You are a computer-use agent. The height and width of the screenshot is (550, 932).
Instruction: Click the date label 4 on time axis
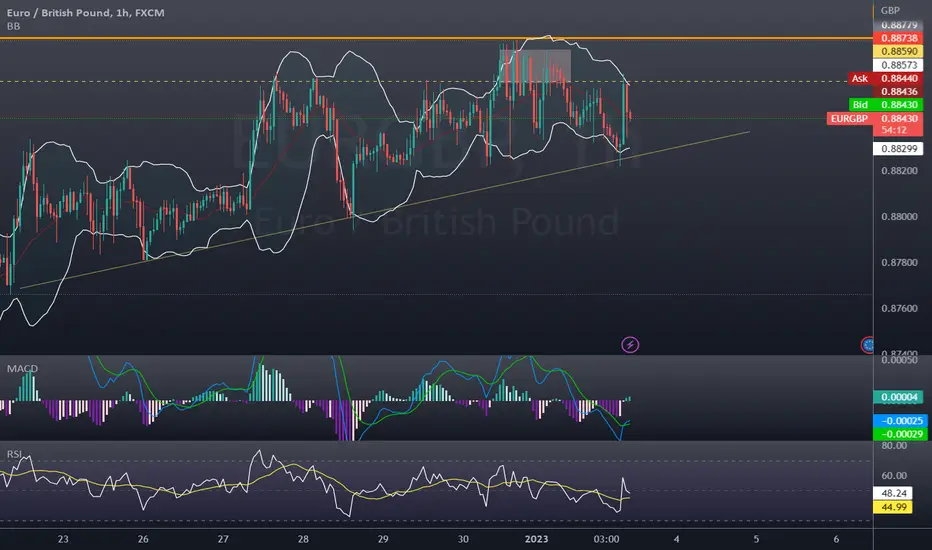tap(676, 539)
